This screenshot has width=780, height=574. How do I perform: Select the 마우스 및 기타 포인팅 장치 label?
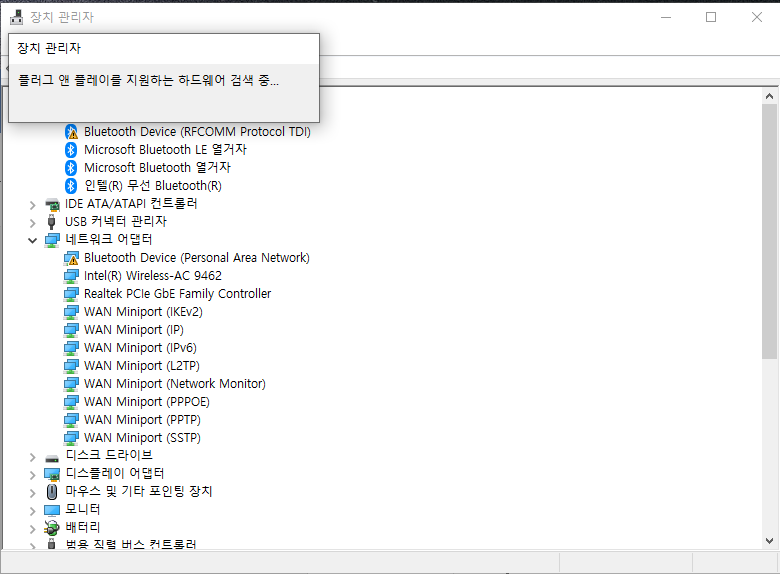tap(139, 491)
